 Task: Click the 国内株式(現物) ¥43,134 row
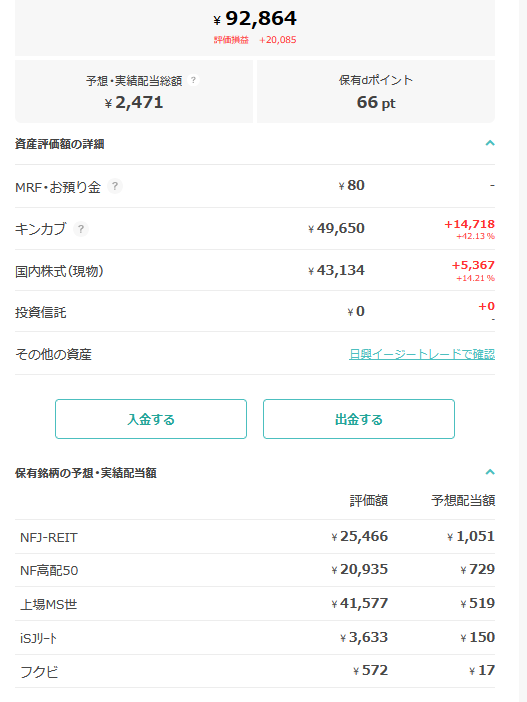point(255,270)
